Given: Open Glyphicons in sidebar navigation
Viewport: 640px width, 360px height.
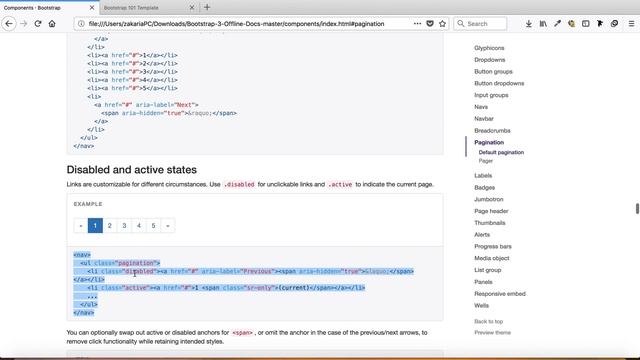Looking at the screenshot, I should pyautogui.click(x=489, y=48).
